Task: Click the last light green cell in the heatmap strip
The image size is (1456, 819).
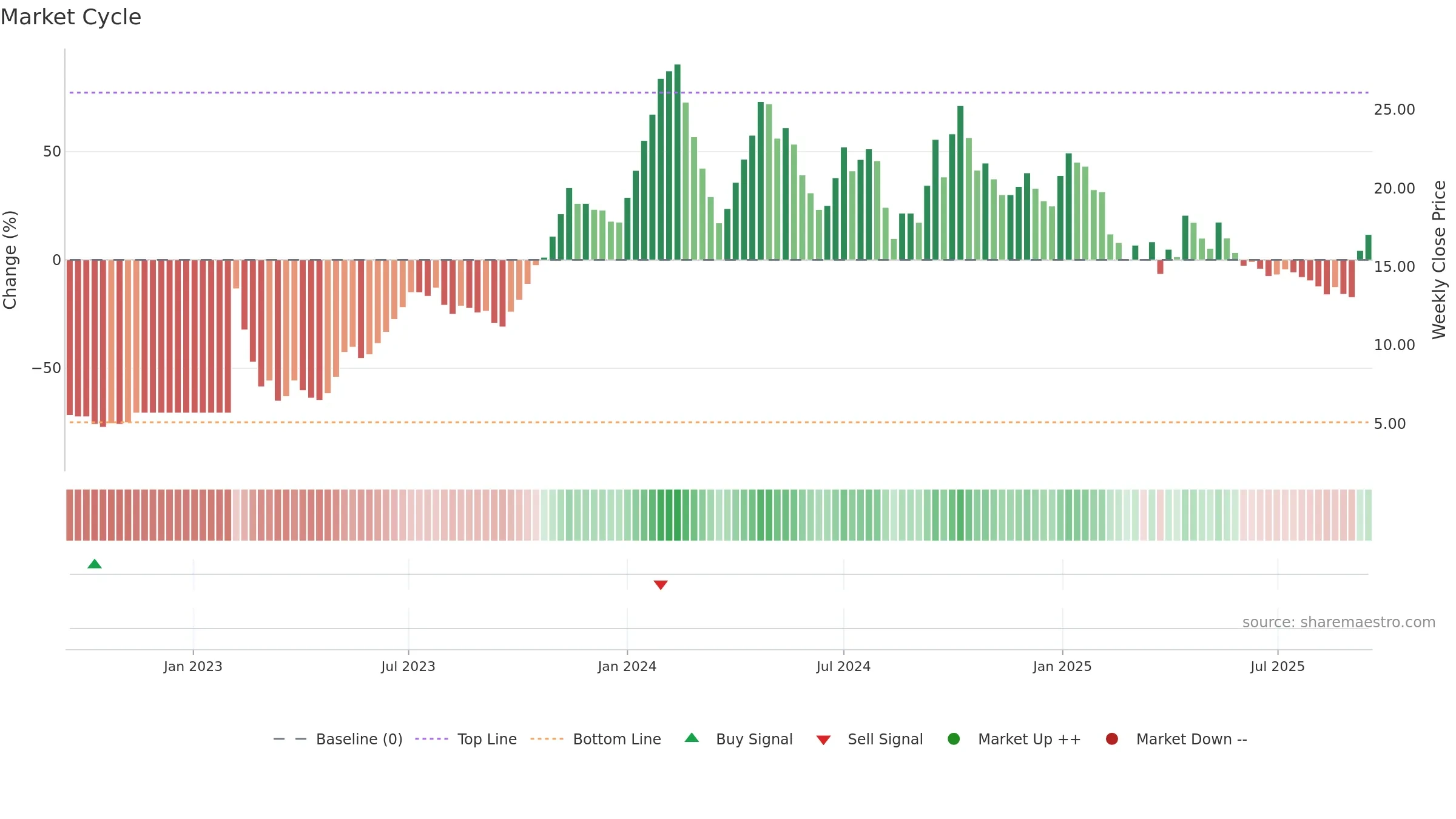Action: tap(1368, 515)
